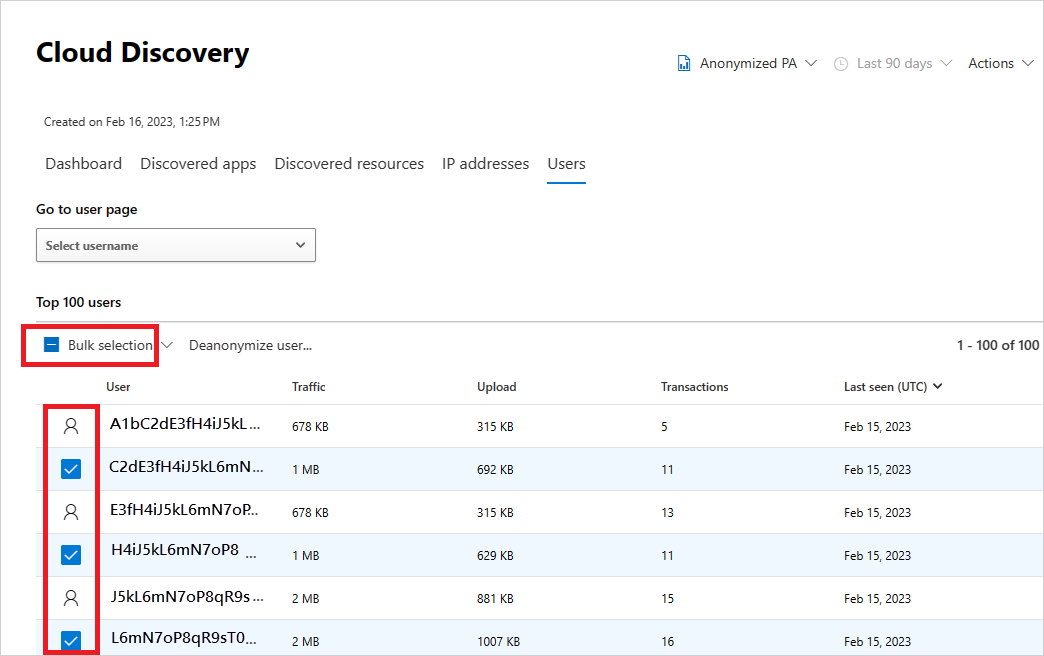1044x656 pixels.
Task: Open the IP addresses tab
Action: click(x=485, y=163)
